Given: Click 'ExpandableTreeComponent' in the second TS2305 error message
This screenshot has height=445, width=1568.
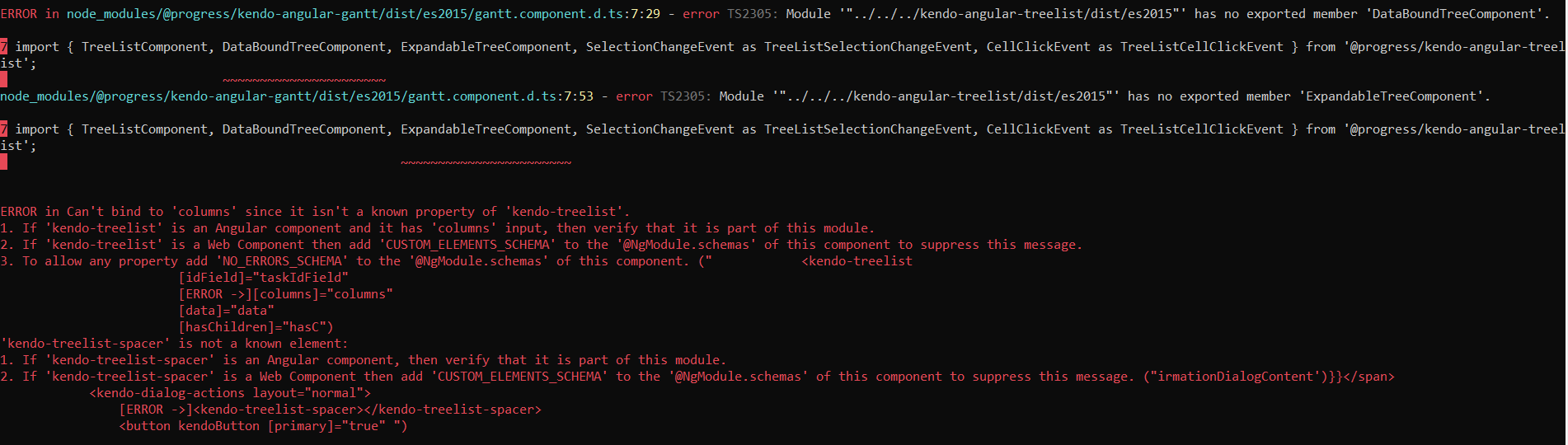Looking at the screenshot, I should tap(1393, 96).
